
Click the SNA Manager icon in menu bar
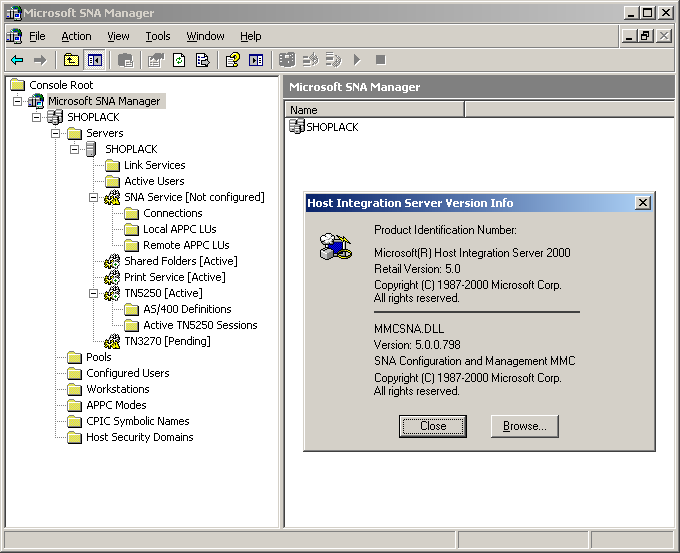coord(14,36)
